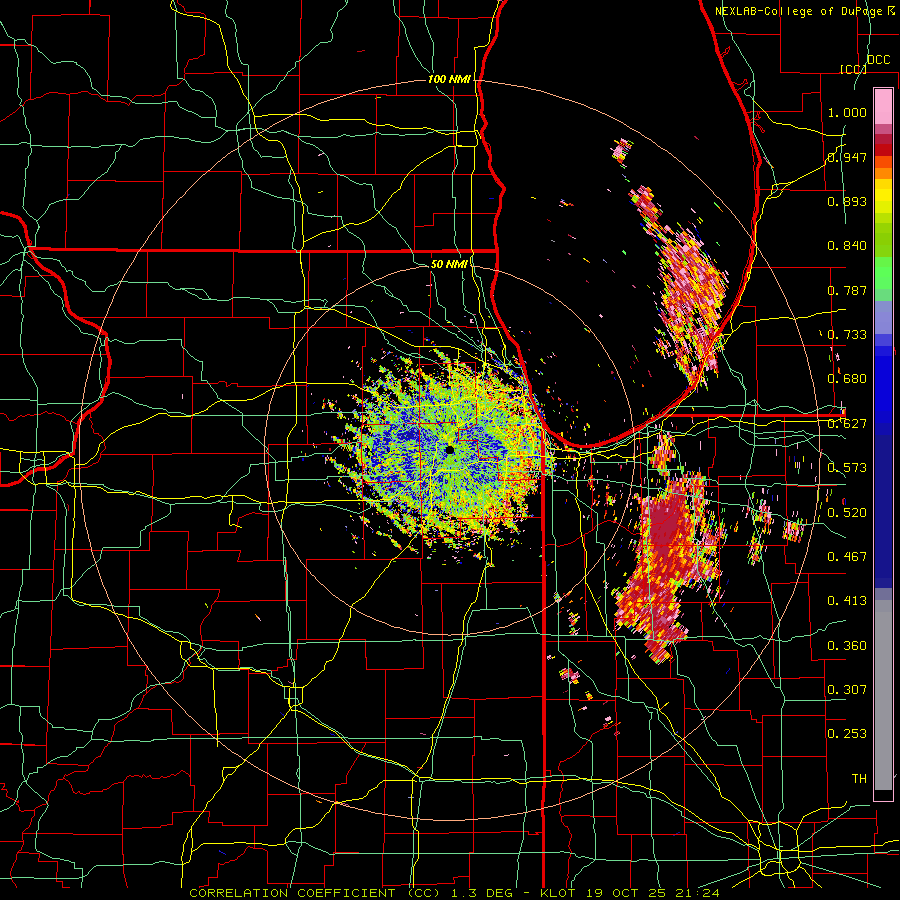
Task: Click the pink top segment of the color bar
Action: click(883, 106)
